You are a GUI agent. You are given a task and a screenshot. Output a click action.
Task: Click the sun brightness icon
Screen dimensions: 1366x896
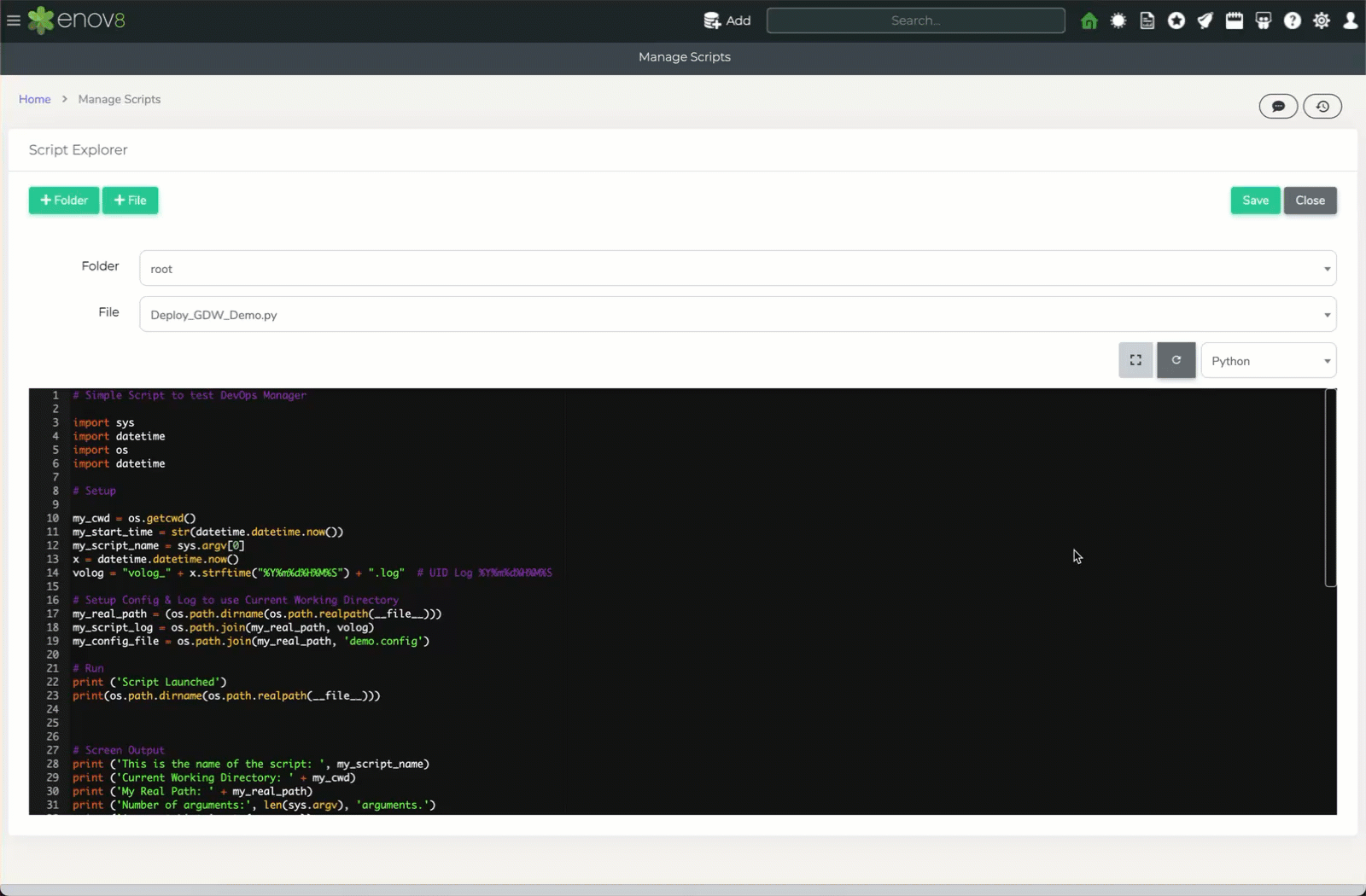(x=1118, y=20)
